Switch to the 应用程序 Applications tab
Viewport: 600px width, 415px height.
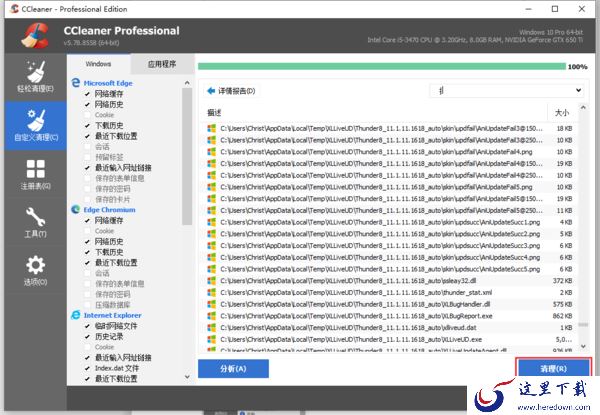162,64
